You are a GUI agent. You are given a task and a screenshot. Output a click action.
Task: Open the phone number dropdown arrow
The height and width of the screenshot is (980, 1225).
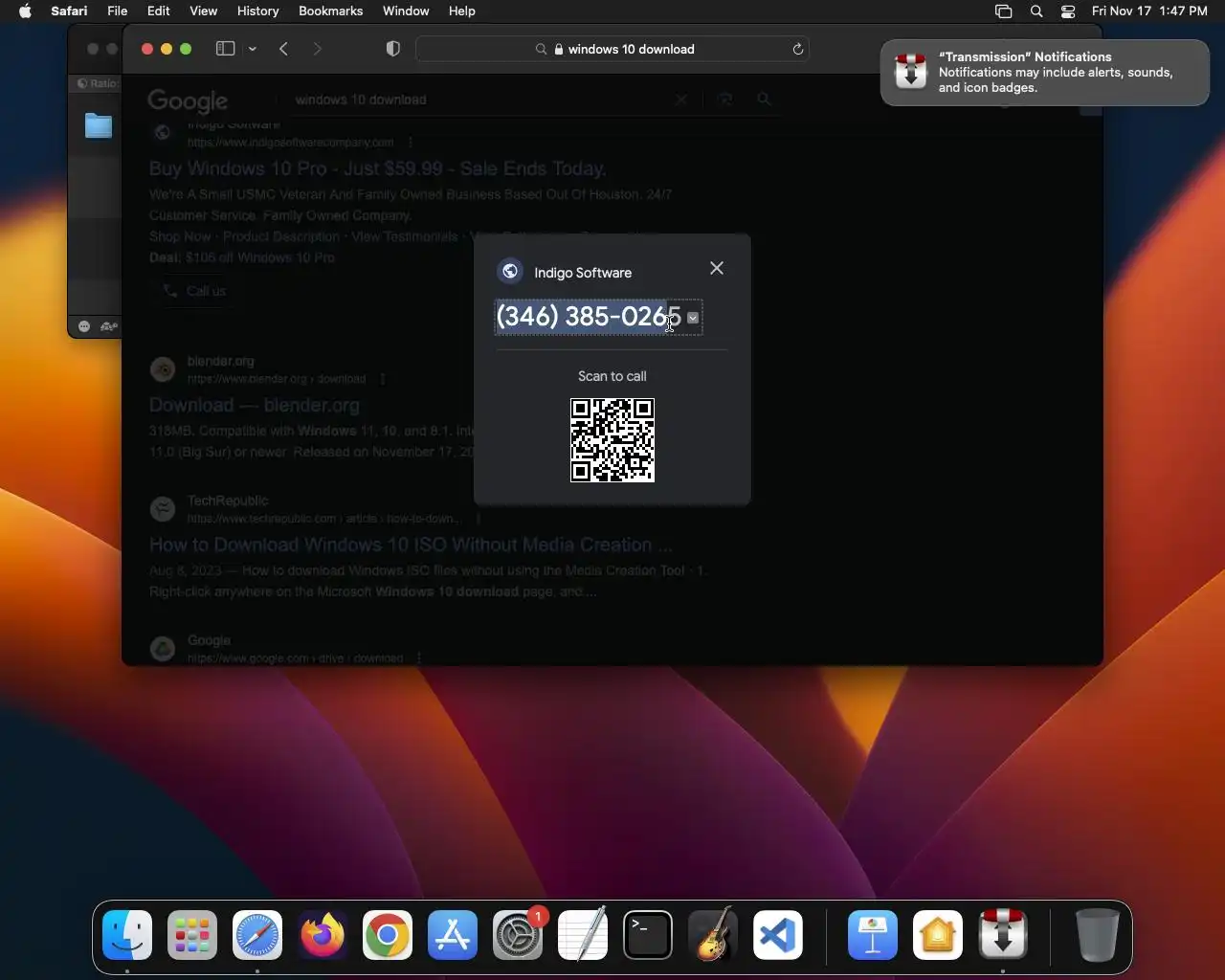tap(693, 318)
